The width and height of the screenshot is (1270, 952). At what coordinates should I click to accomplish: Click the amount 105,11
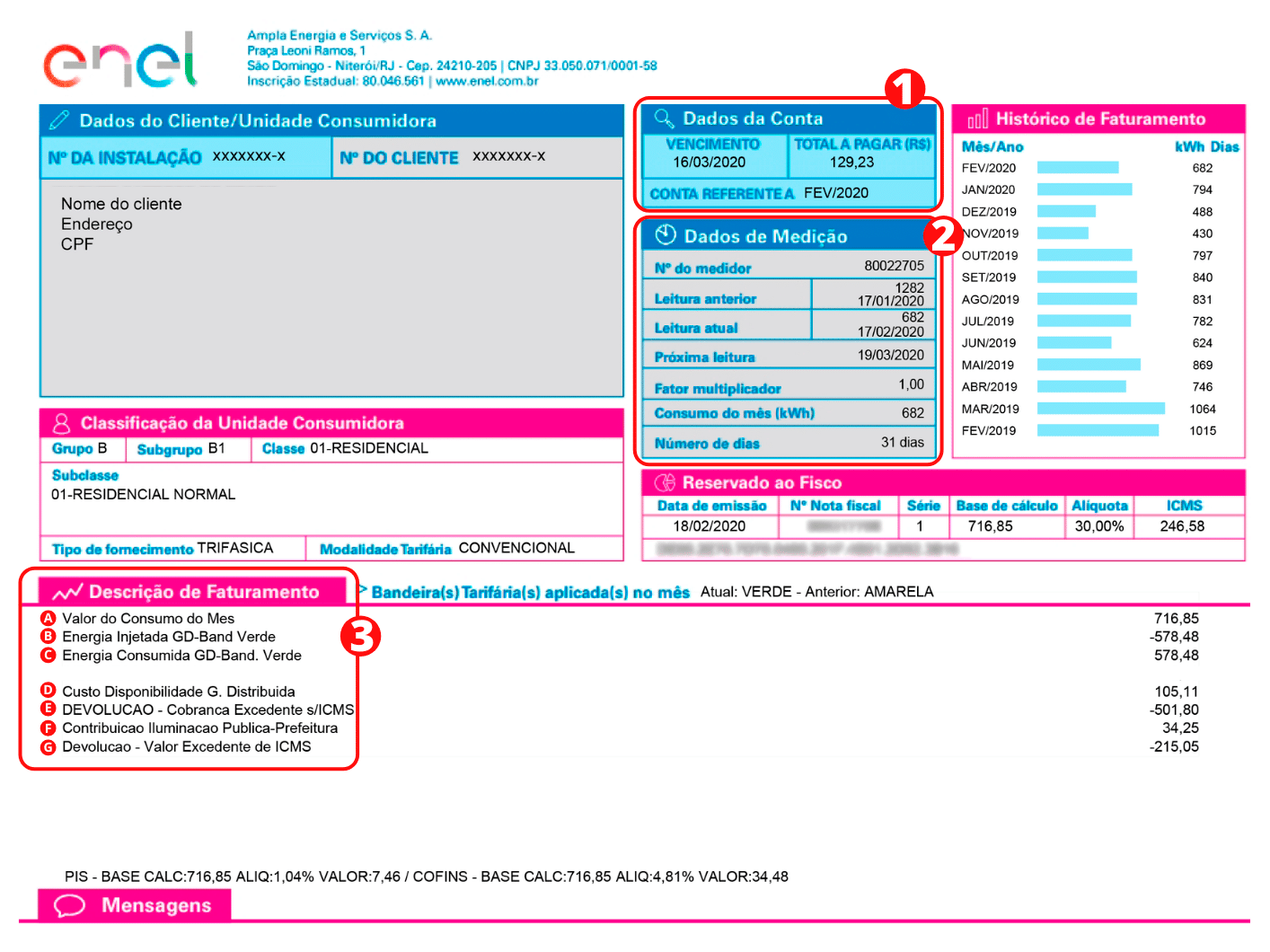1177,692
